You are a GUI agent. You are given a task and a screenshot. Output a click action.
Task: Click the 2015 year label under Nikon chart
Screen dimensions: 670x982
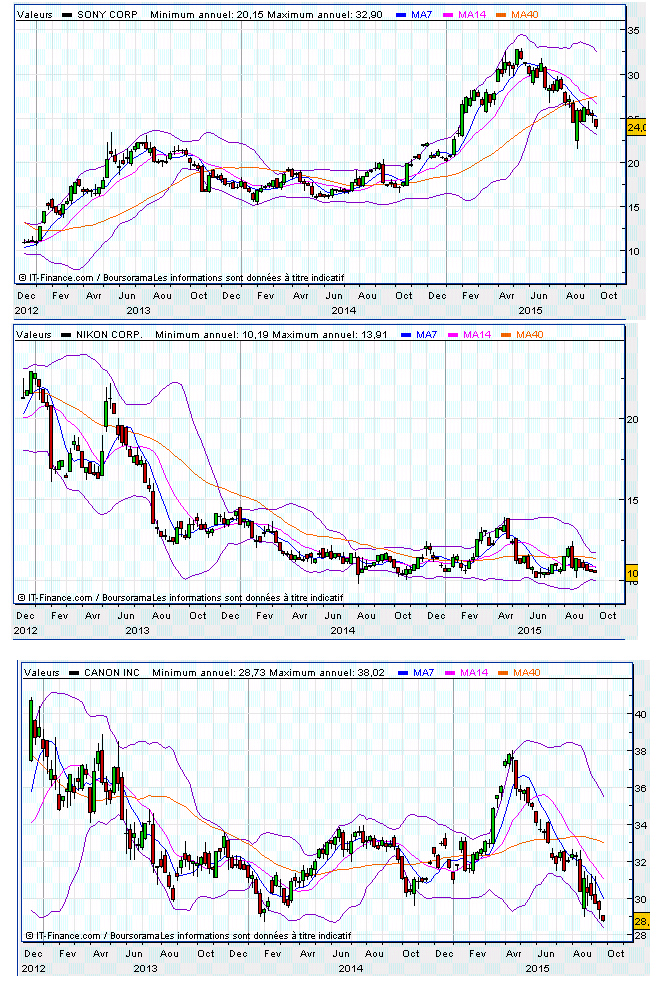[x=529, y=631]
